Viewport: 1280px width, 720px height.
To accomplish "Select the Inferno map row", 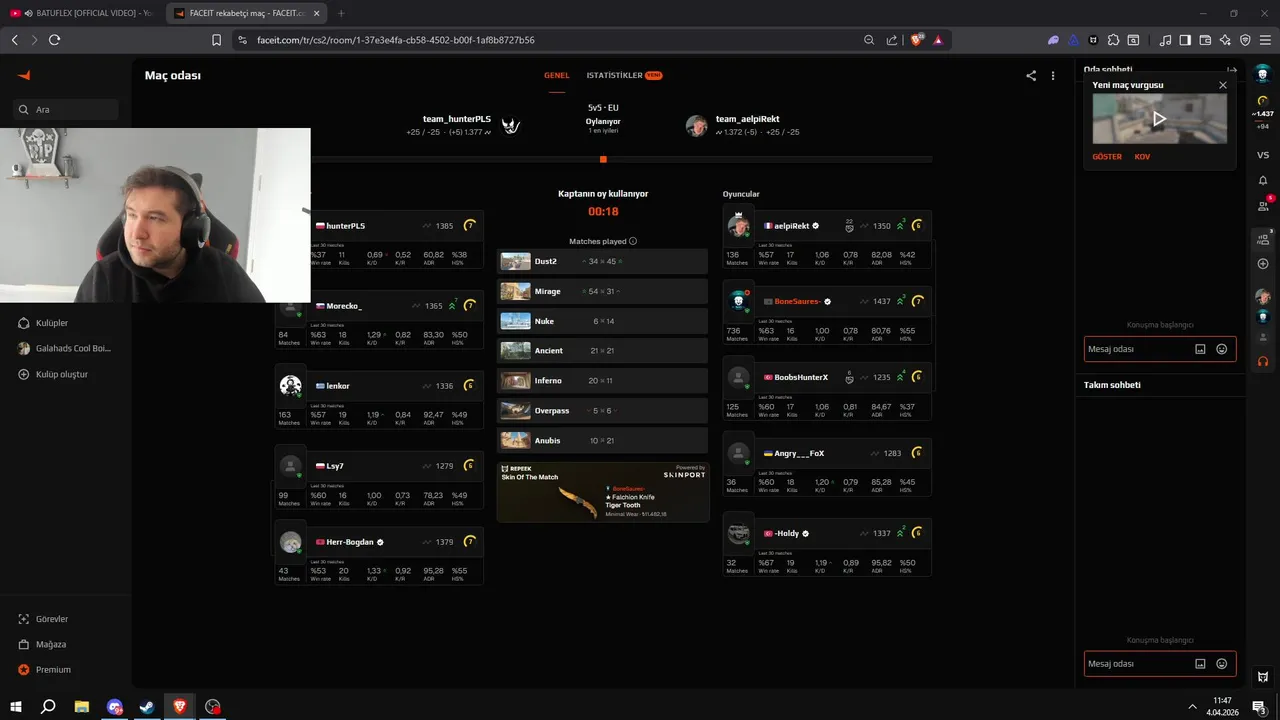I will tap(602, 381).
